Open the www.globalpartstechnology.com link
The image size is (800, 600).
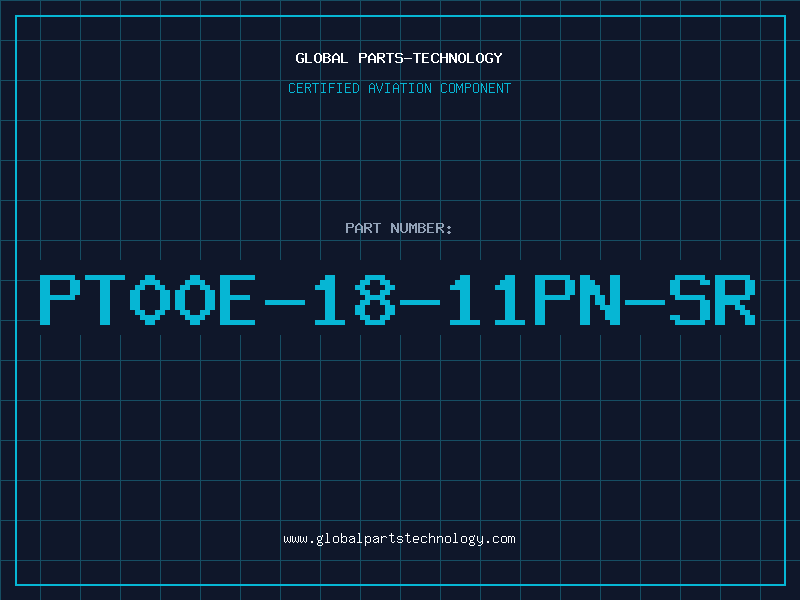pos(399,539)
